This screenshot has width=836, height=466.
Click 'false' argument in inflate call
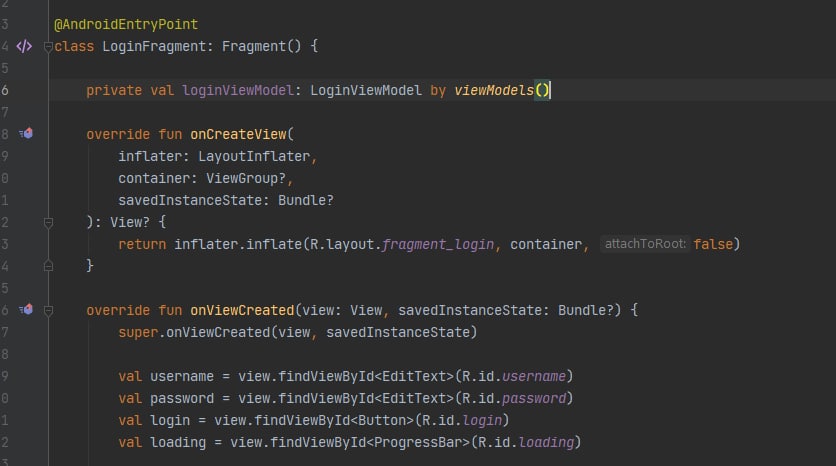(x=713, y=244)
